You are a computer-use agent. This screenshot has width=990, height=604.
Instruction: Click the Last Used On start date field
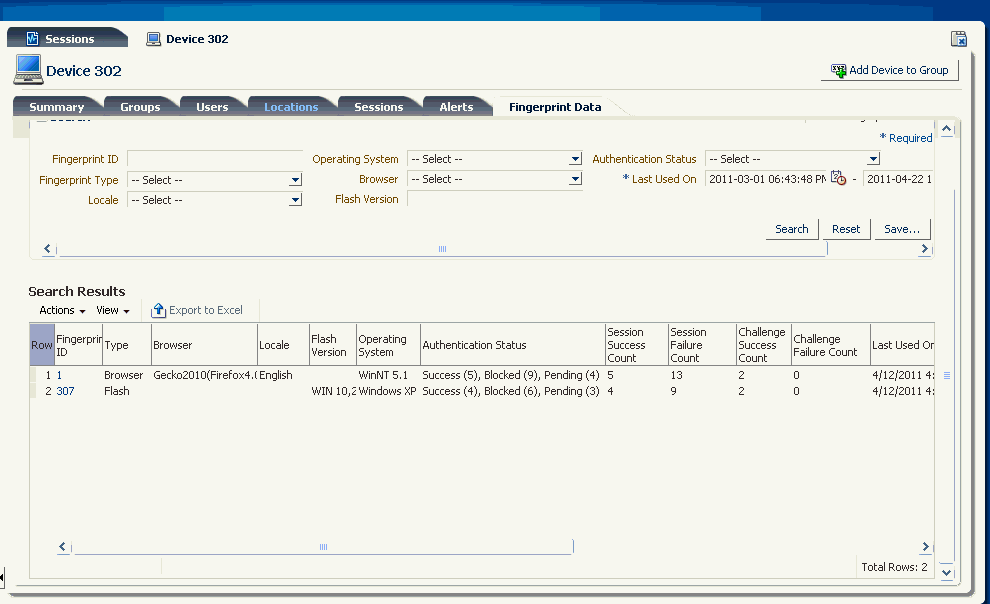tap(766, 179)
